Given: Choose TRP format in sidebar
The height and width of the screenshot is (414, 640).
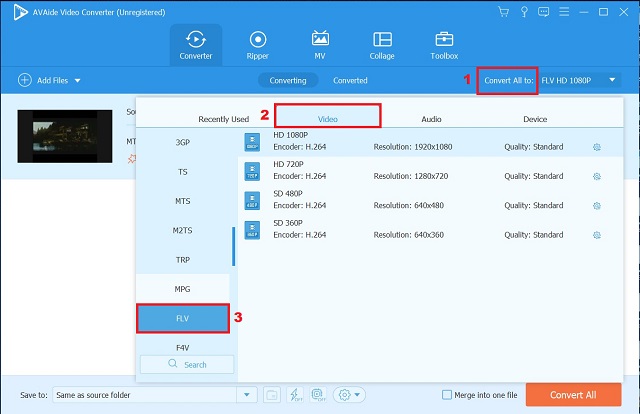Looking at the screenshot, I should (x=182, y=260).
